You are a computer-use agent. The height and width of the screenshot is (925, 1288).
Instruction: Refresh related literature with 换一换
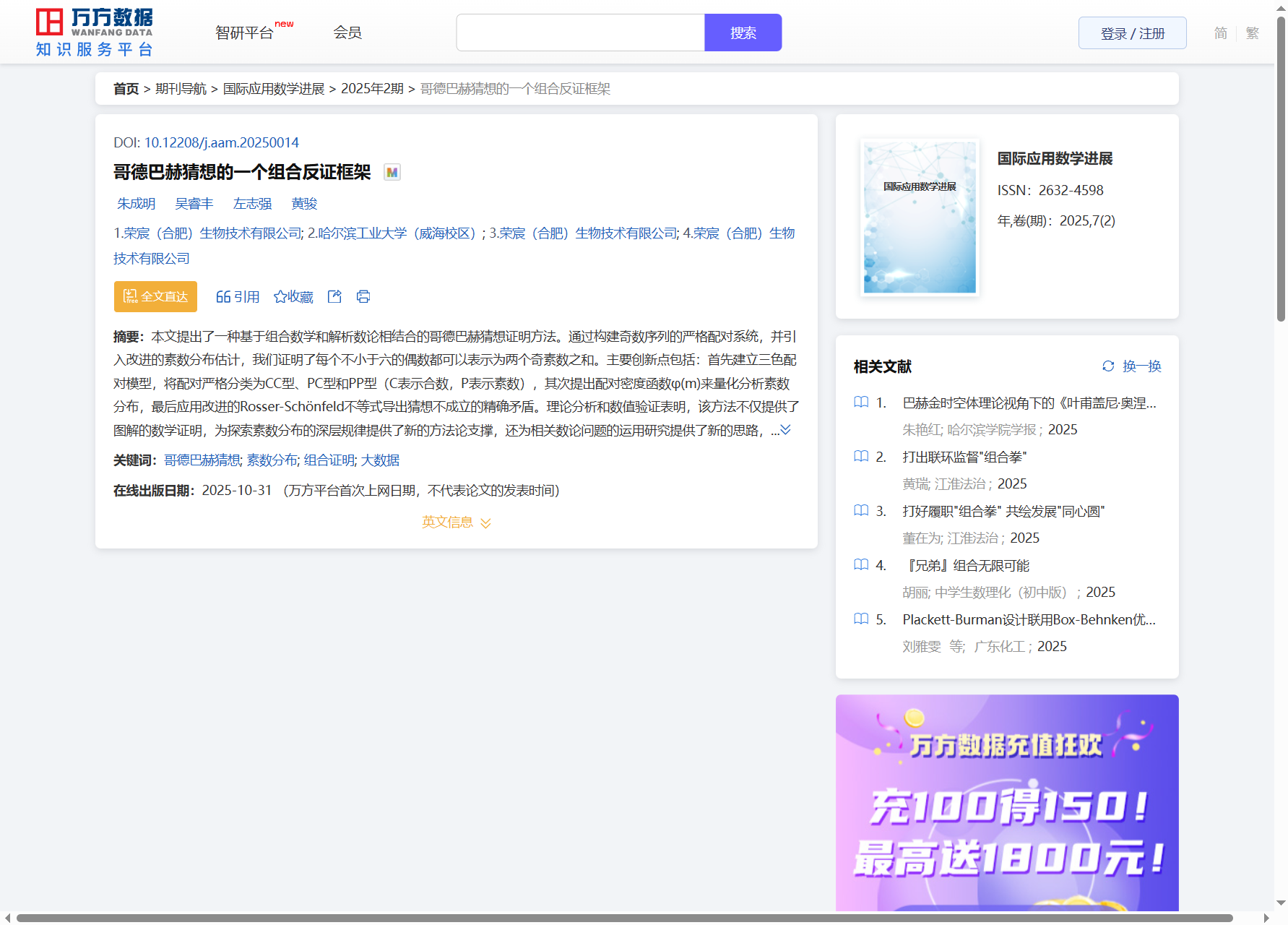tap(1131, 366)
